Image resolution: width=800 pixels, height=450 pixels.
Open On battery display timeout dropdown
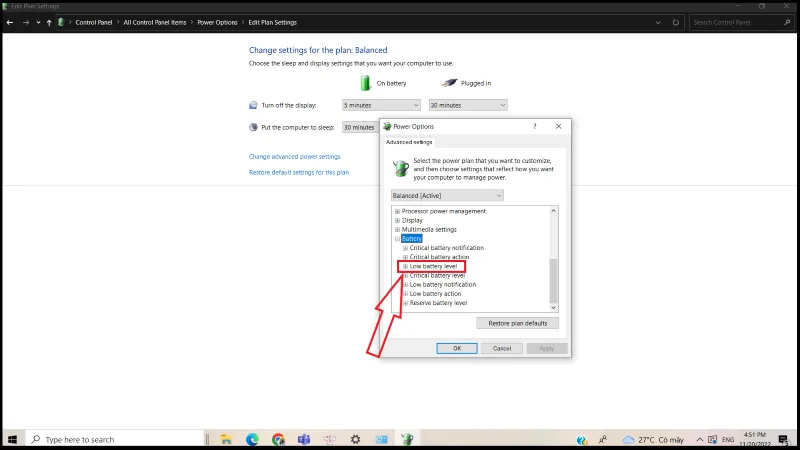coord(381,105)
